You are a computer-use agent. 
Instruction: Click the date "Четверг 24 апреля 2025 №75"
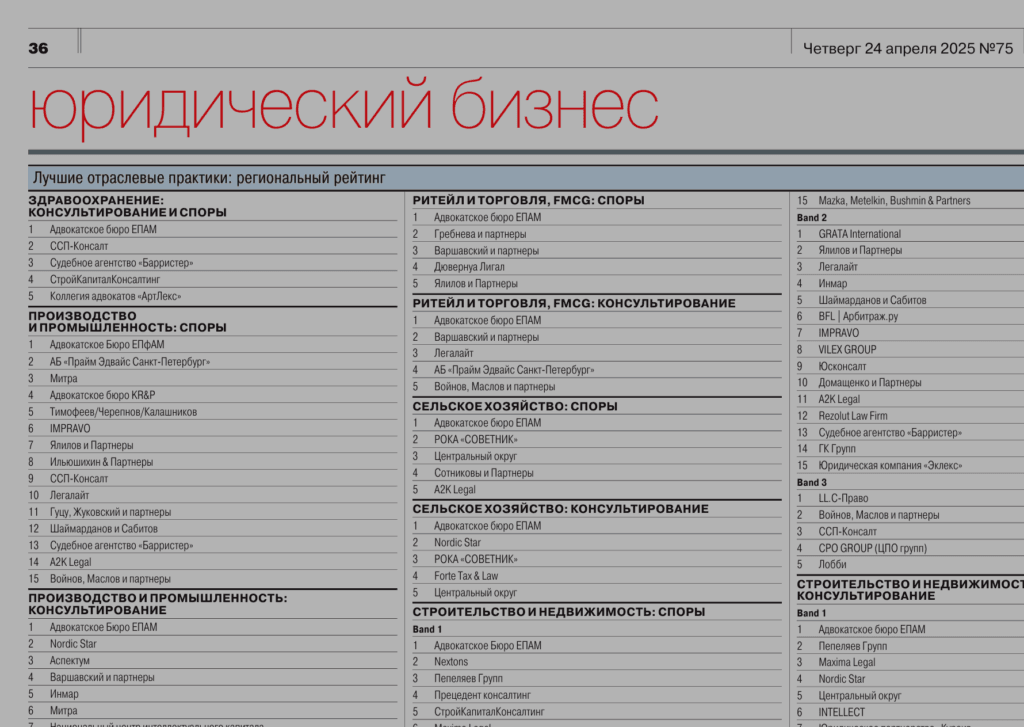(x=908, y=48)
